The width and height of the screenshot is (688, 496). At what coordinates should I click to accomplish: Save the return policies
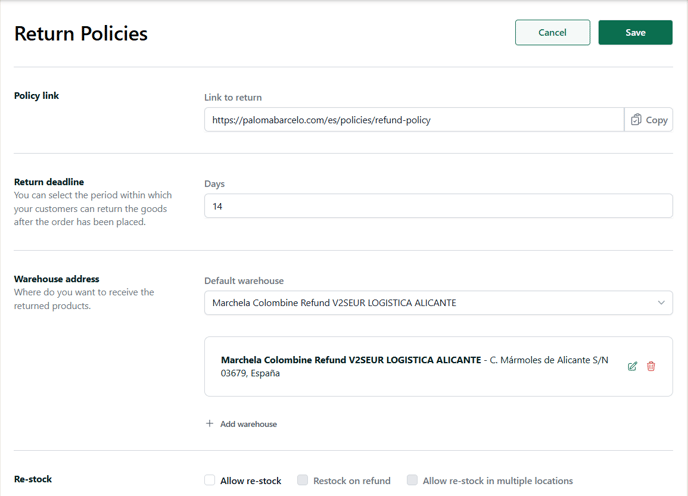(x=635, y=32)
